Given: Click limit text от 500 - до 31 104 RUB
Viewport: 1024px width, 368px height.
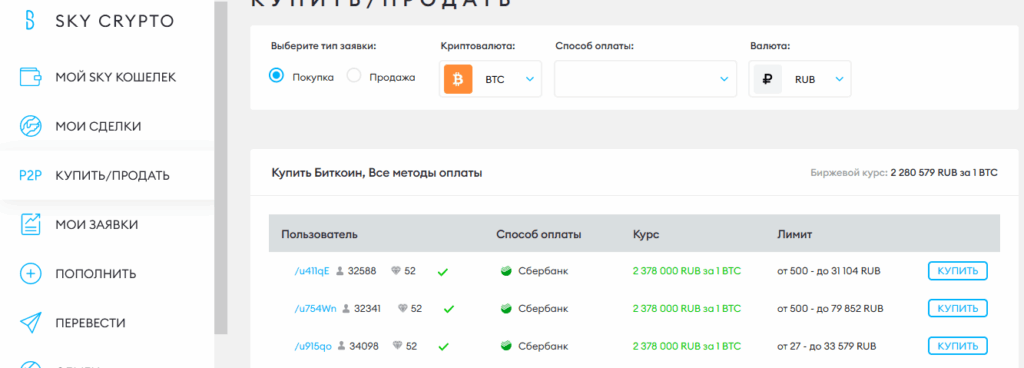Looking at the screenshot, I should [x=828, y=271].
